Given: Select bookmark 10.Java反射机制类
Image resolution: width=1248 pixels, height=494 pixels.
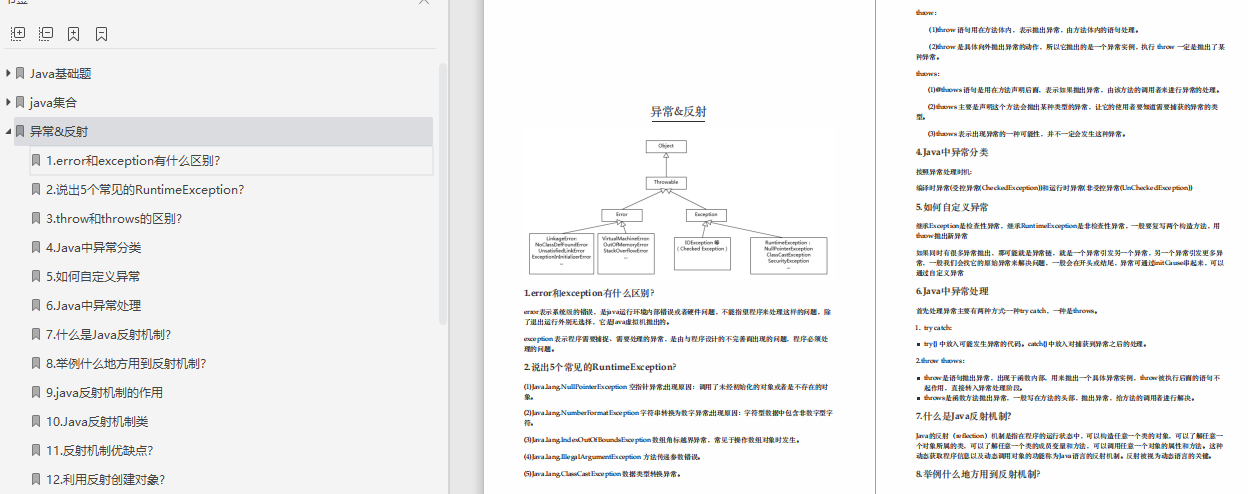Looking at the screenshot, I should coord(96,421).
